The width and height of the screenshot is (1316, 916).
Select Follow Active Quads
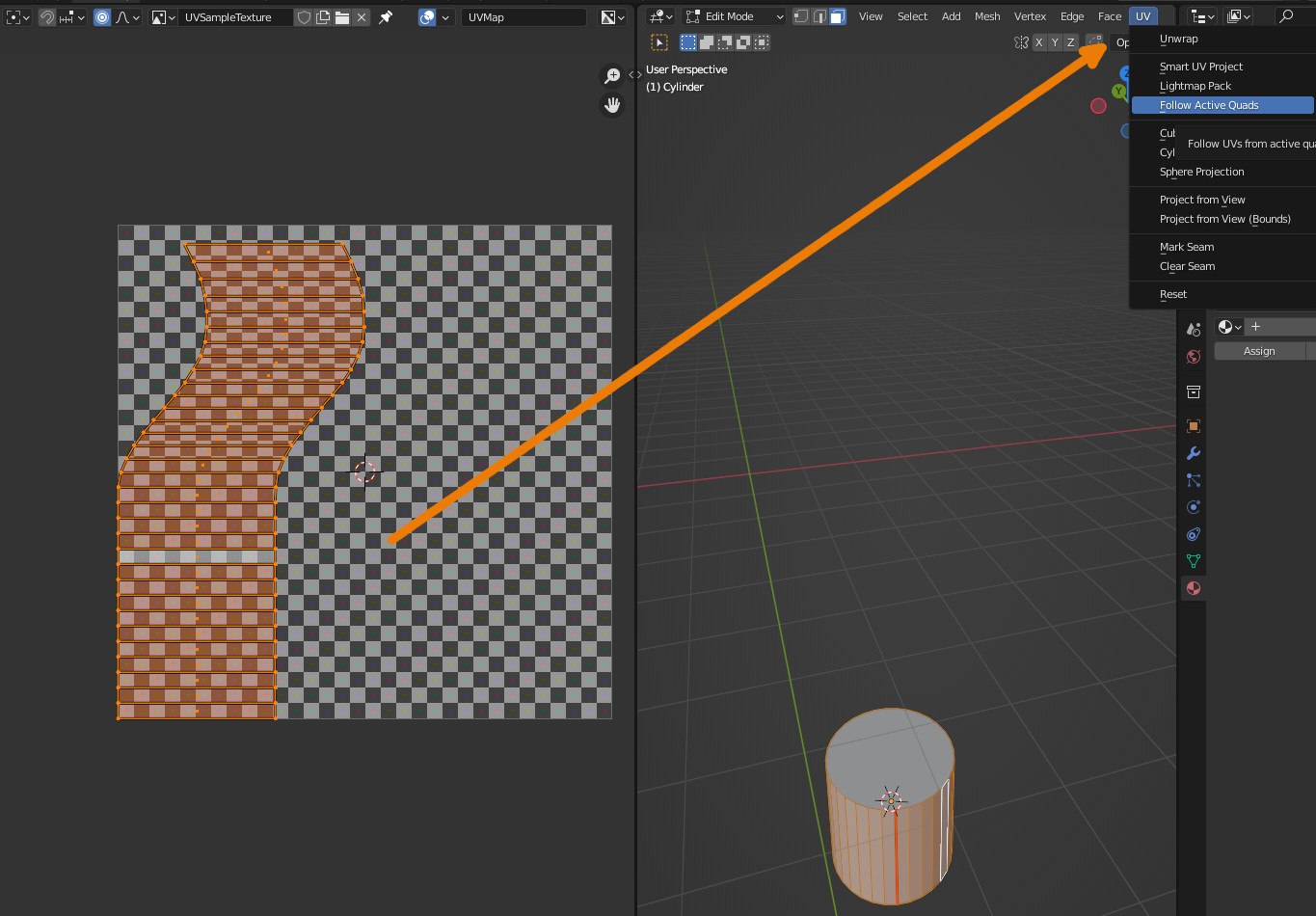[x=1222, y=105]
